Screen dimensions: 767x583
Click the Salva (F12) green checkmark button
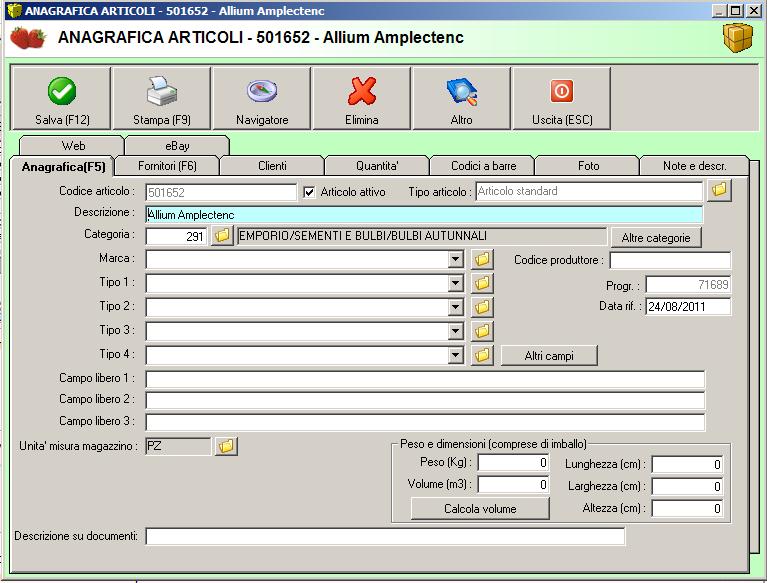[x=62, y=99]
